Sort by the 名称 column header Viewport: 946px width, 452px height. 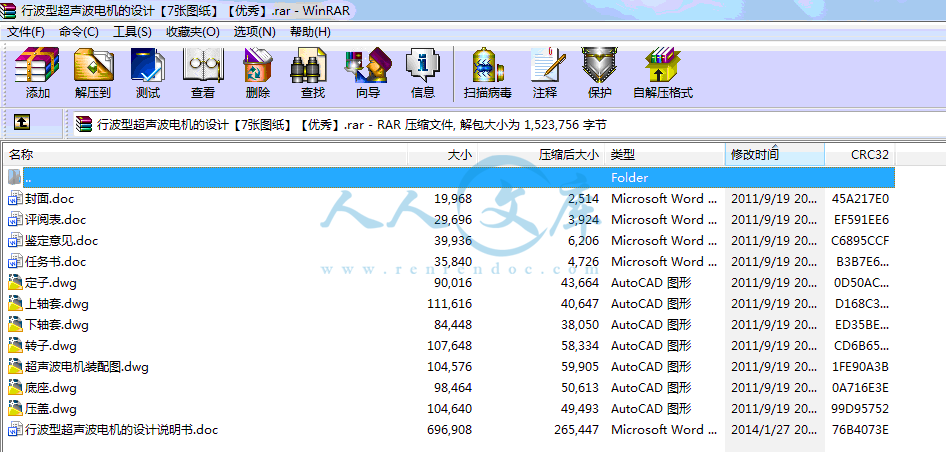[x=206, y=154]
